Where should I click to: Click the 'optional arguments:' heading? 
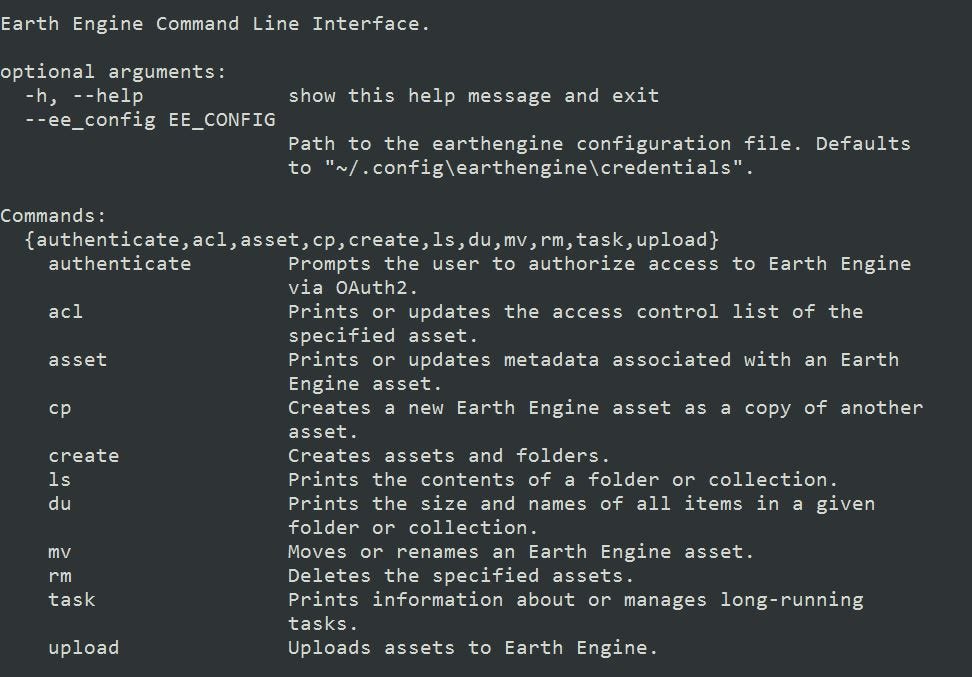pyautogui.click(x=113, y=72)
